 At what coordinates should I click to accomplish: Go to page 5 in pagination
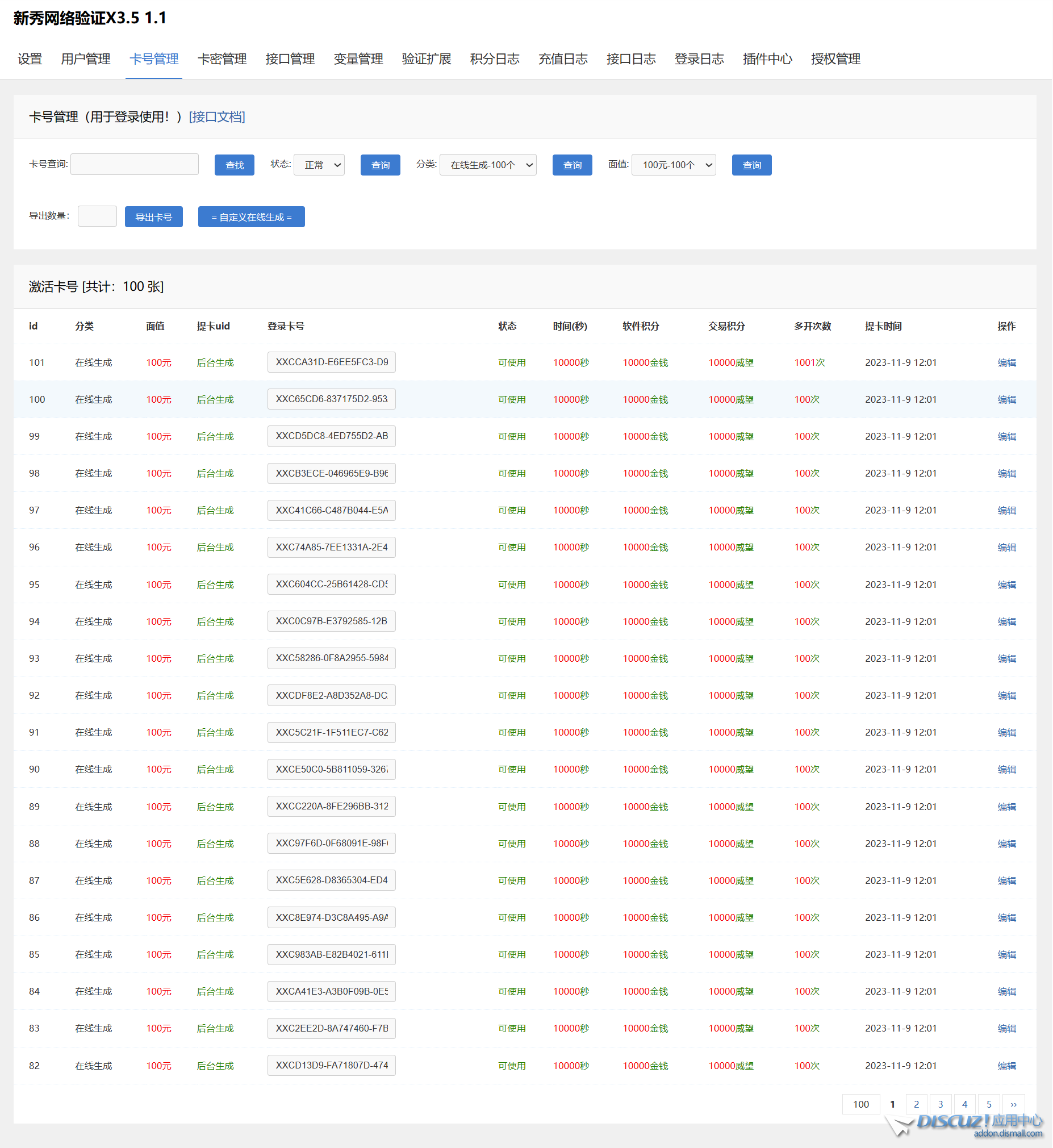pos(990,1105)
